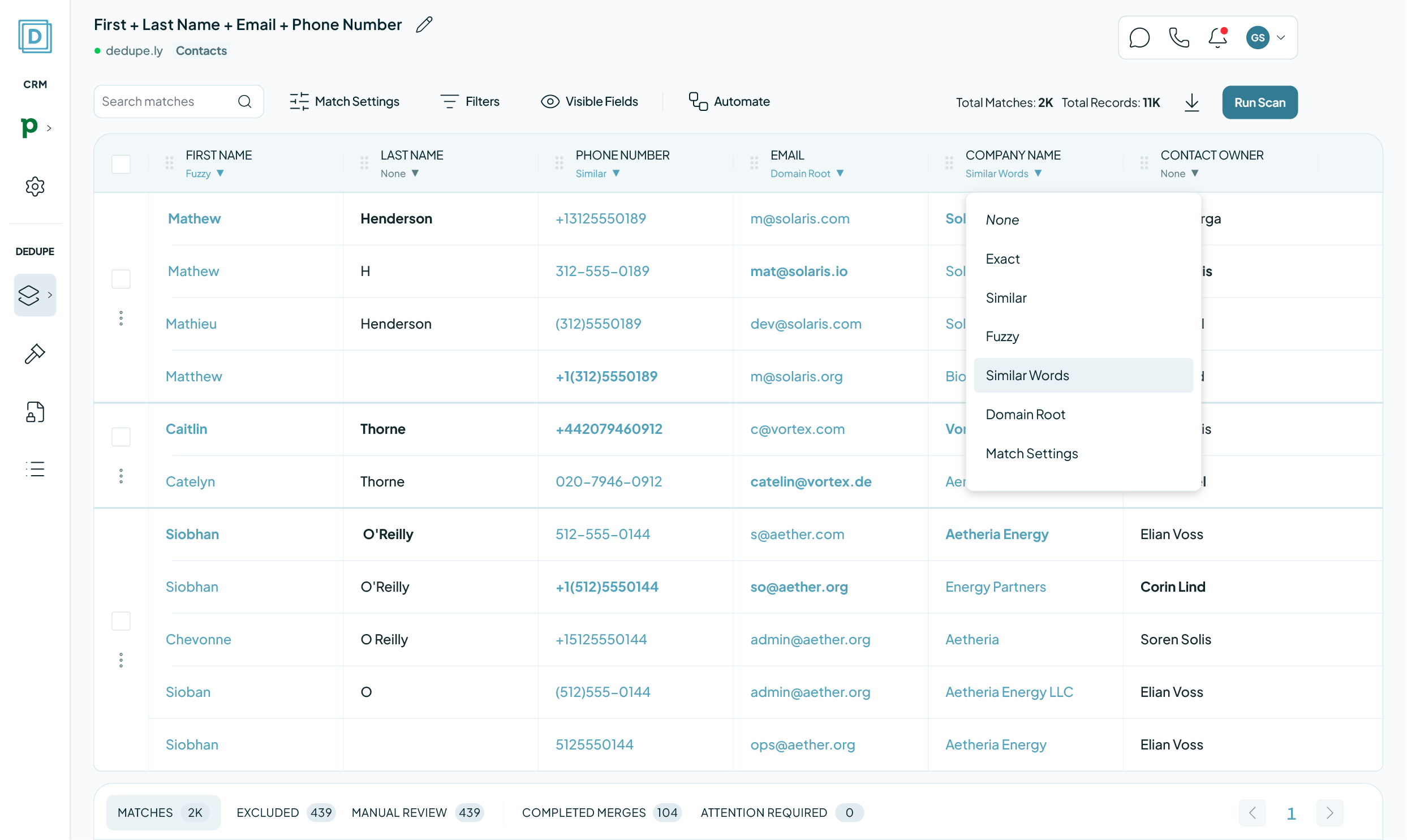Open the settings gear in sidebar
This screenshot has width=1407, height=840.
(35, 186)
